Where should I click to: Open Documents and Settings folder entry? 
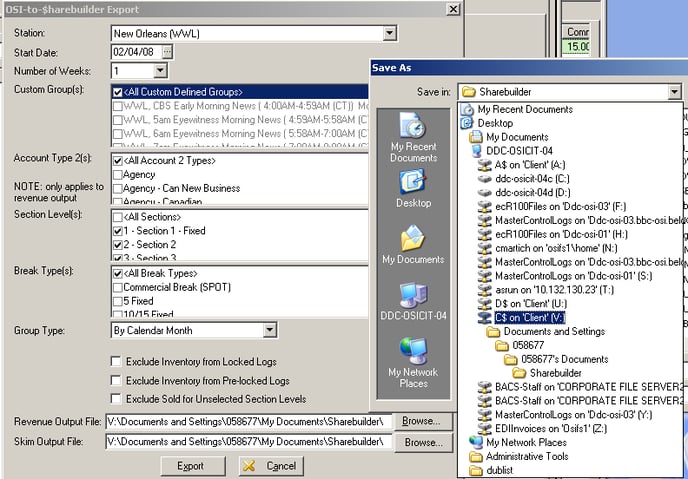click(546, 332)
